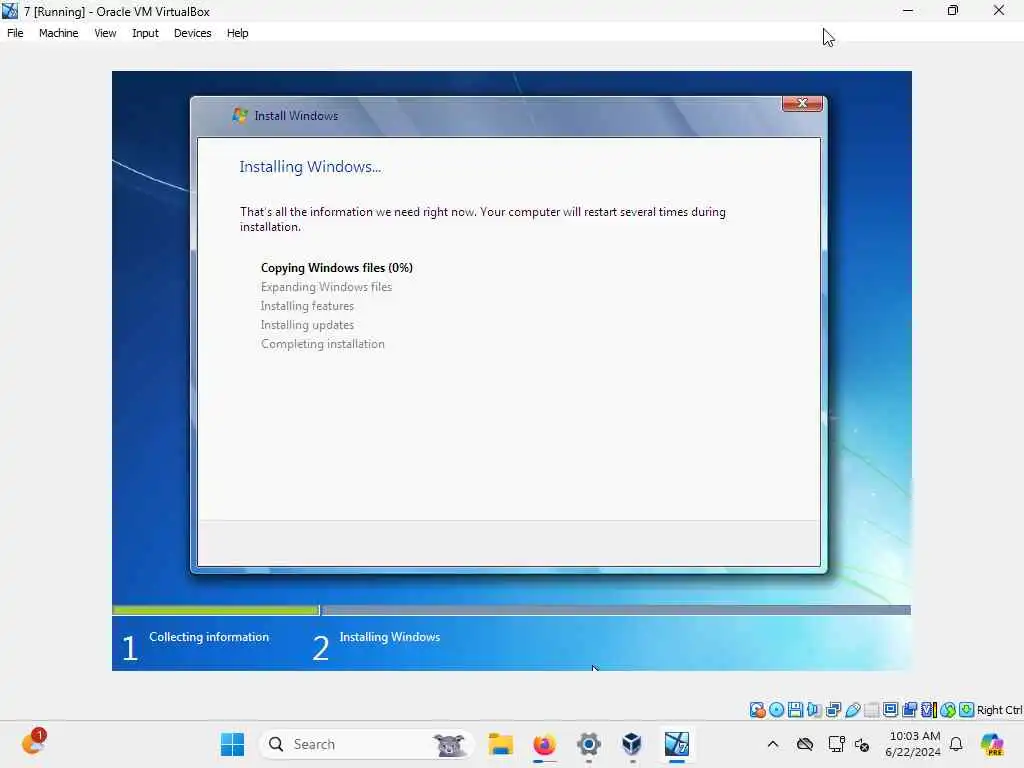Click the Windows flag icon in installer title

(x=240, y=116)
